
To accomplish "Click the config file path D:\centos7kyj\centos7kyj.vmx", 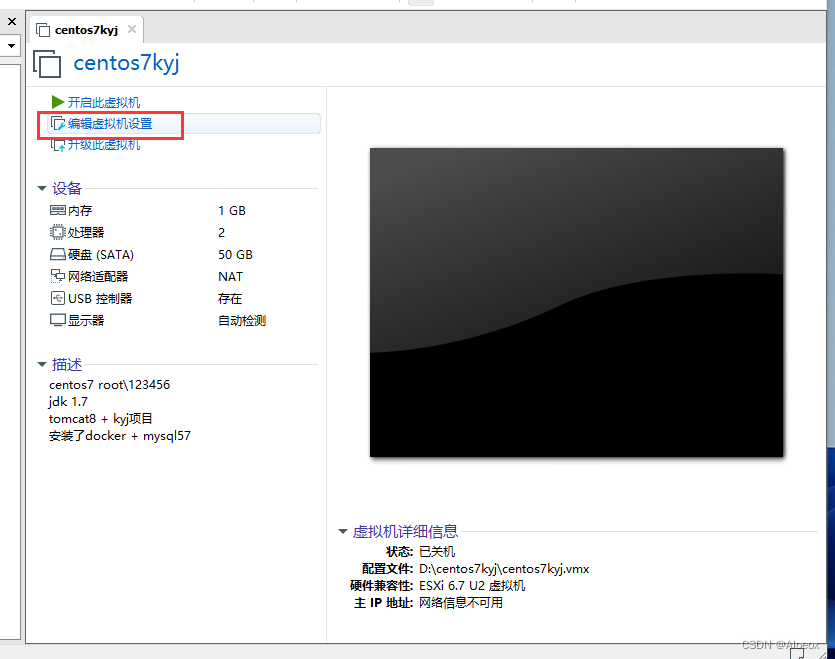I will point(504,568).
